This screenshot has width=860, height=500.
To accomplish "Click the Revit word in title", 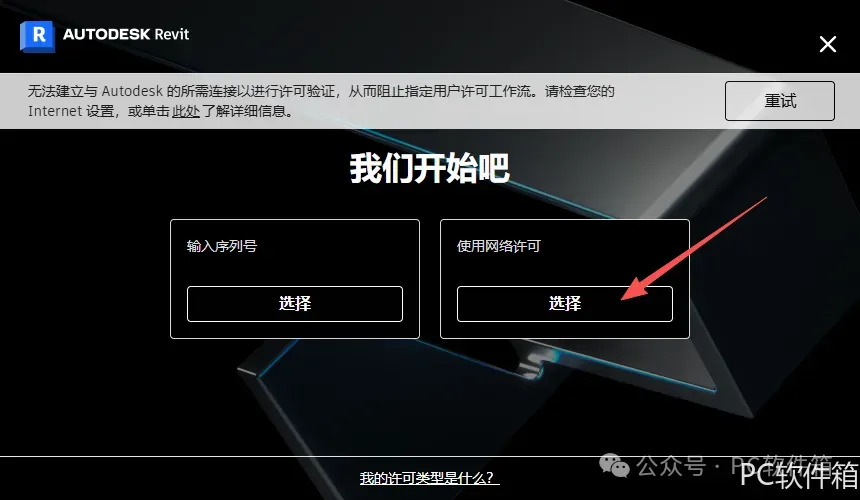I will (172, 35).
